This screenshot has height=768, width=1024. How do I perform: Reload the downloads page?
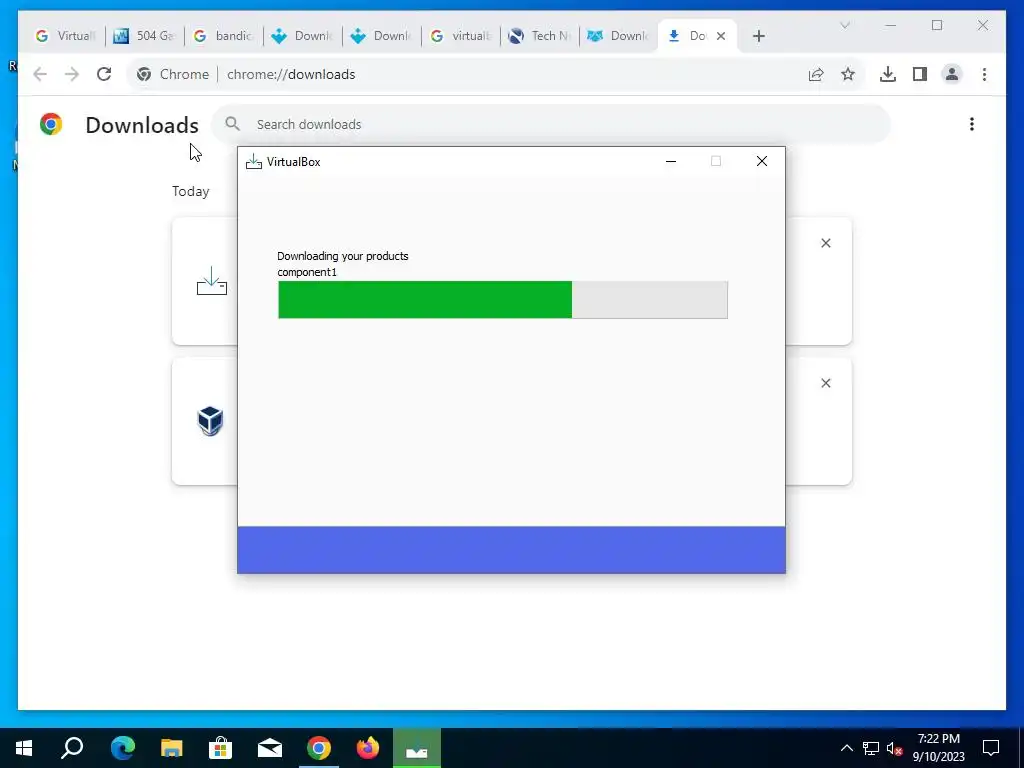[x=104, y=74]
